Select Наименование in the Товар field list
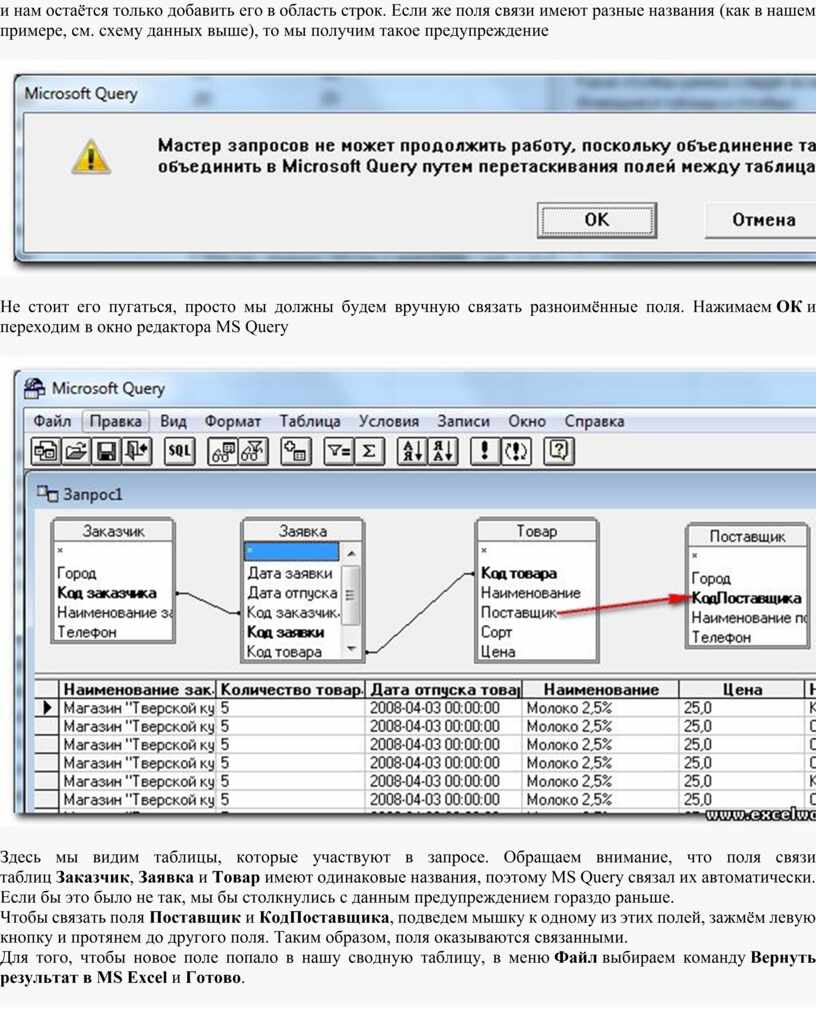Screen dimensions: 816x1009 531,593
